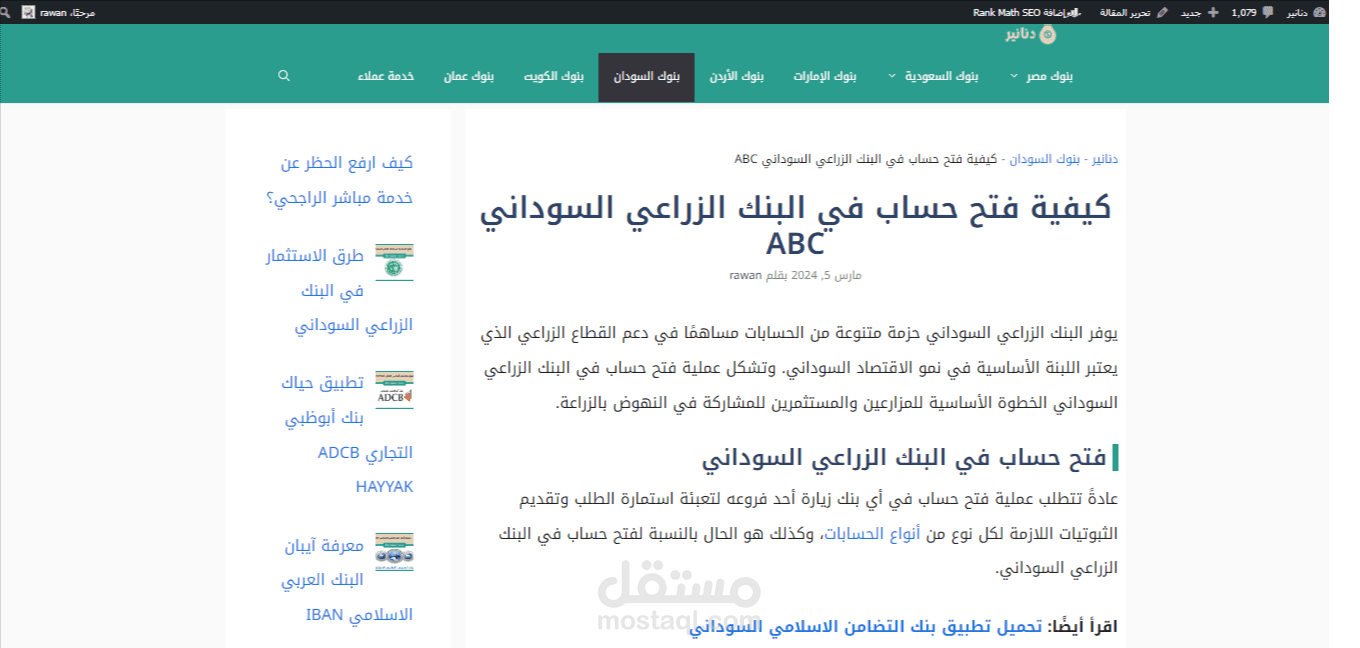Click the rawan avatar in the admin bar
The image size is (1360, 648).
[29, 12]
